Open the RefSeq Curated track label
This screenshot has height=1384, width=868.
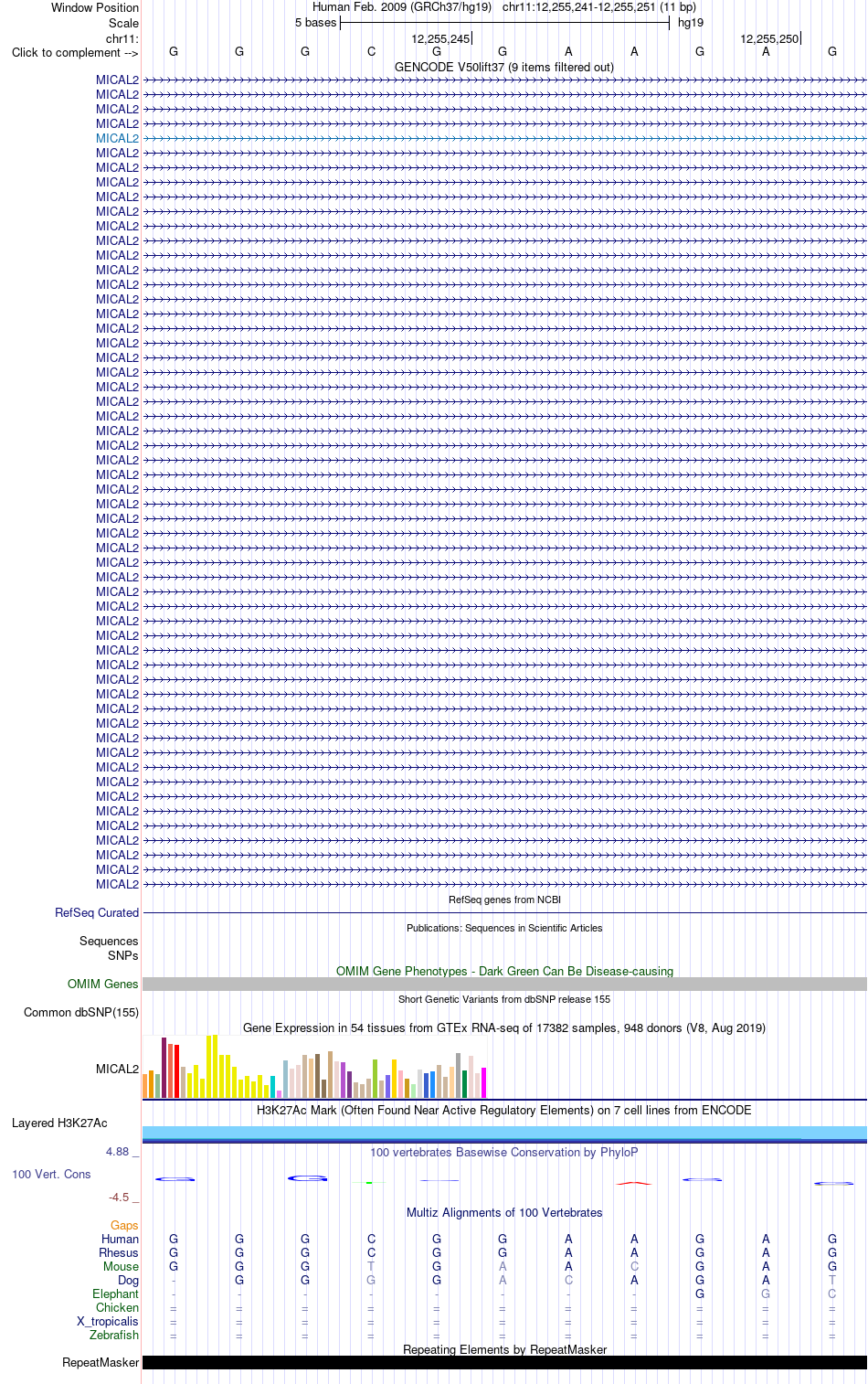click(97, 912)
